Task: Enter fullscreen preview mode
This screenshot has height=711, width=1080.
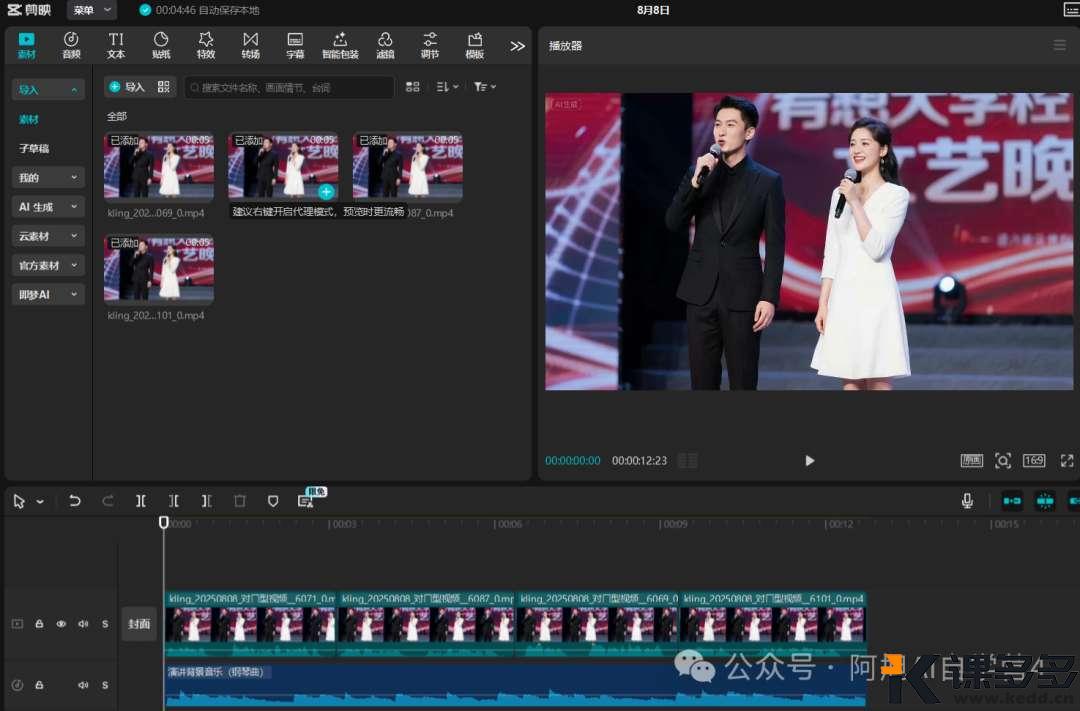Action: coord(1067,461)
